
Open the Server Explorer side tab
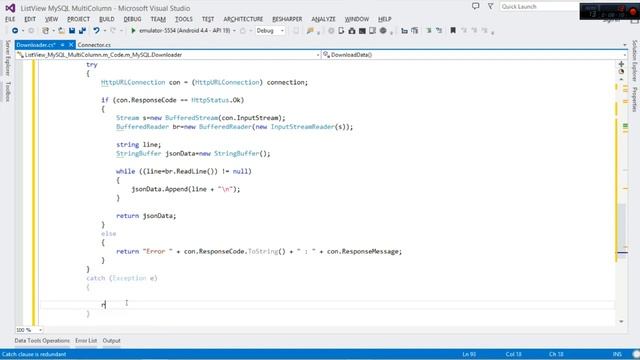7,58
